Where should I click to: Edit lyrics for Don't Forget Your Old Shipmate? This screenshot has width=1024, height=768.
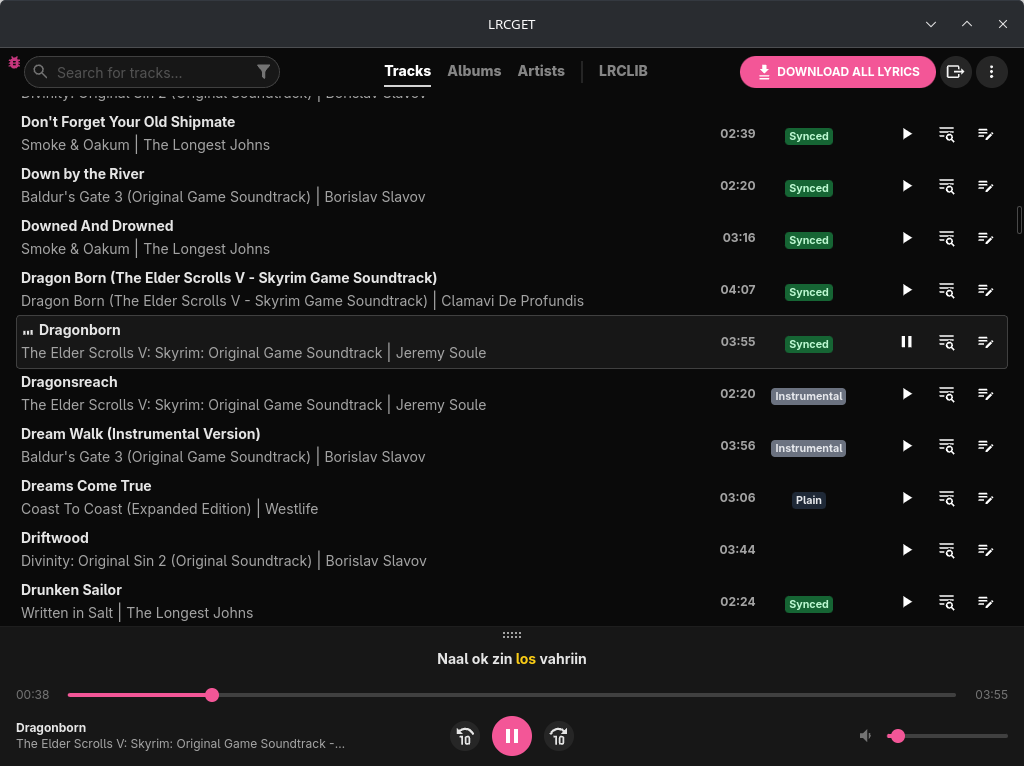click(x=985, y=134)
